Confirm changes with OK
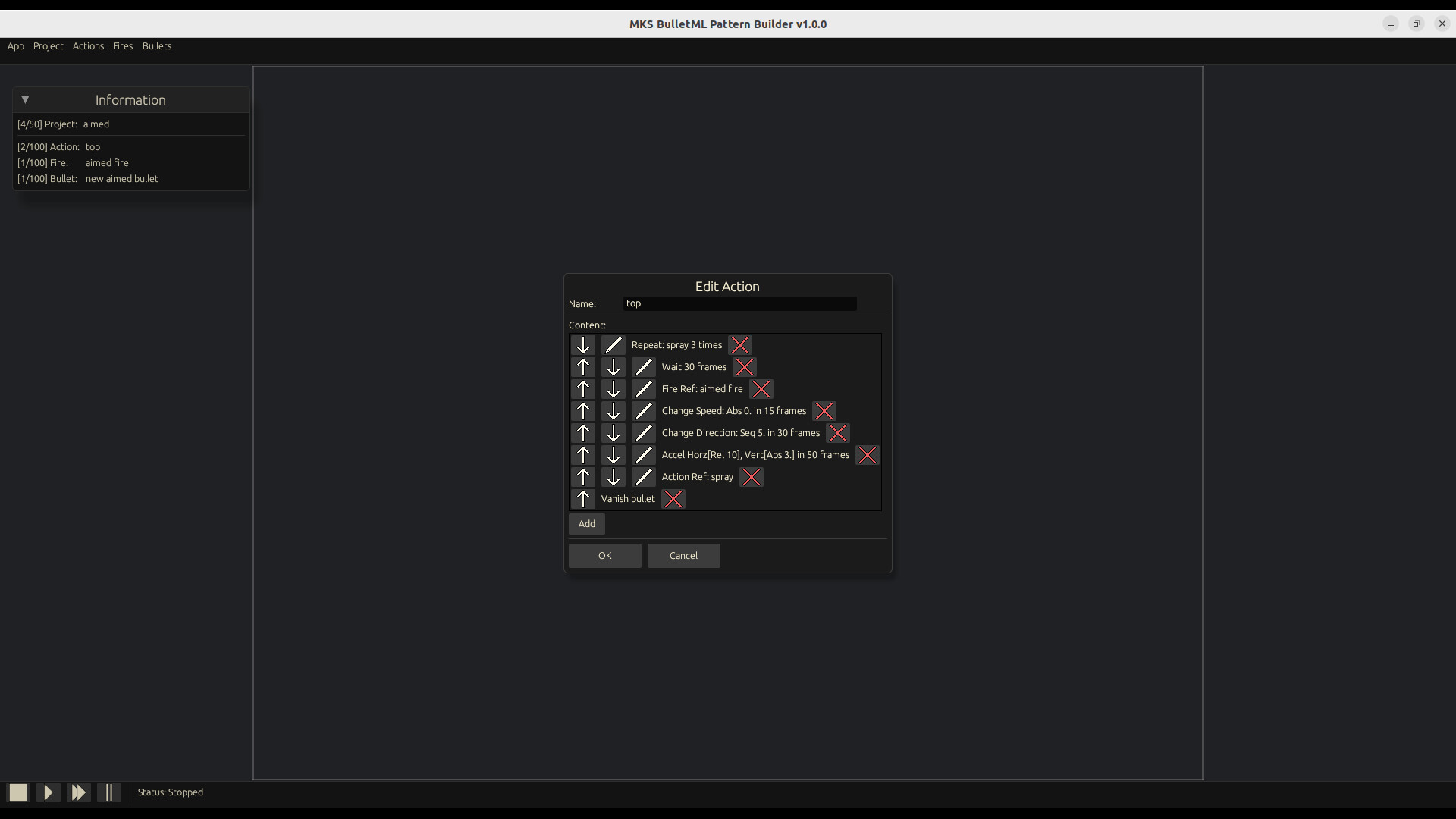1456x819 pixels. 604,556
